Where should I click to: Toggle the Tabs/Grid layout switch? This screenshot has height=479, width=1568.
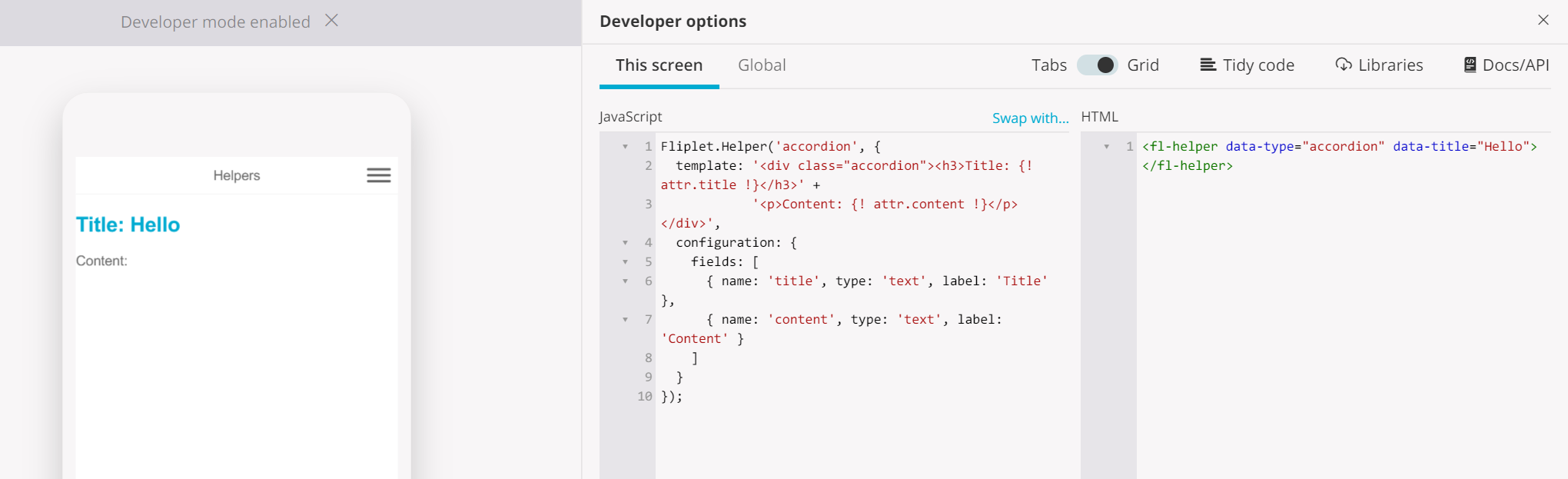coord(1097,65)
